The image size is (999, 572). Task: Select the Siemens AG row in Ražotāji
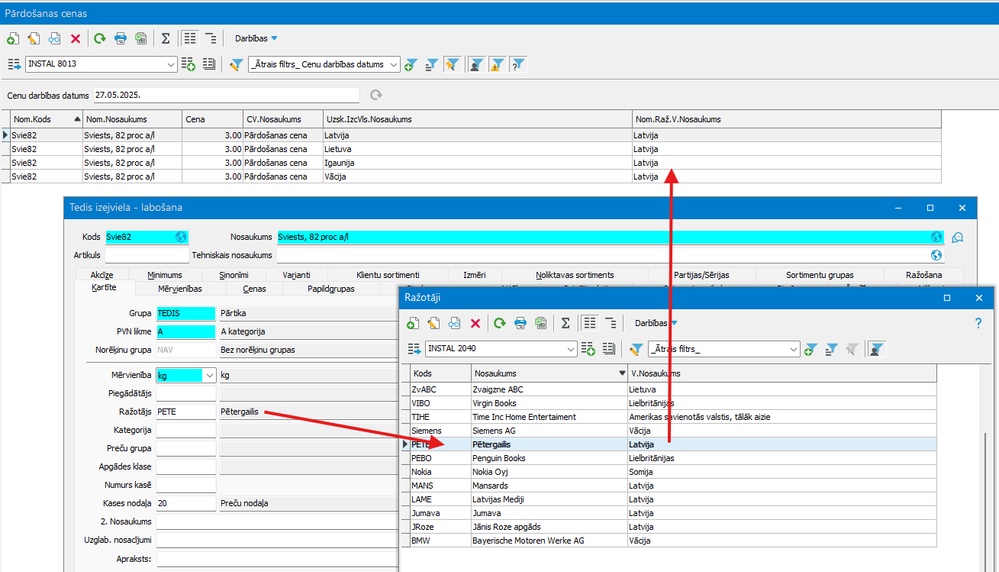[670, 431]
